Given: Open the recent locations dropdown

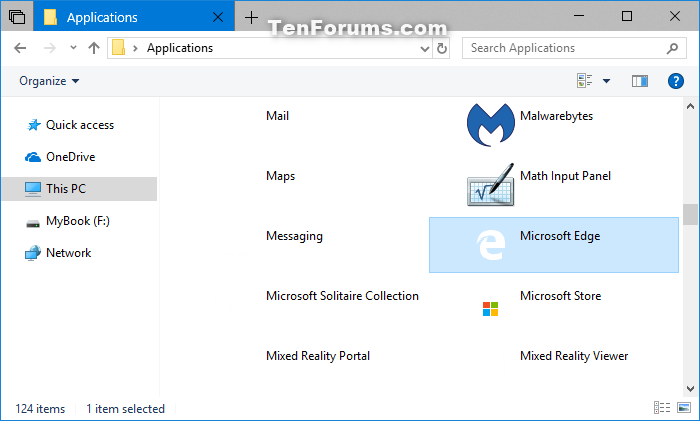Looking at the screenshot, I should point(73,47).
